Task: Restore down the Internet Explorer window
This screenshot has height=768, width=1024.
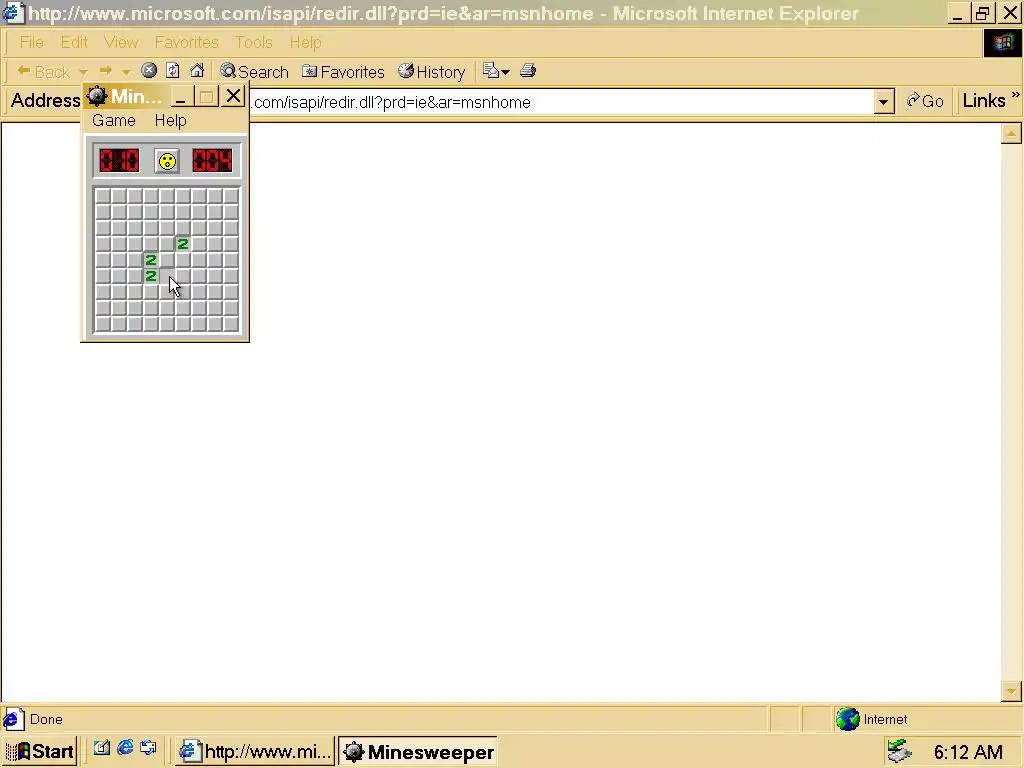Action: [982, 13]
